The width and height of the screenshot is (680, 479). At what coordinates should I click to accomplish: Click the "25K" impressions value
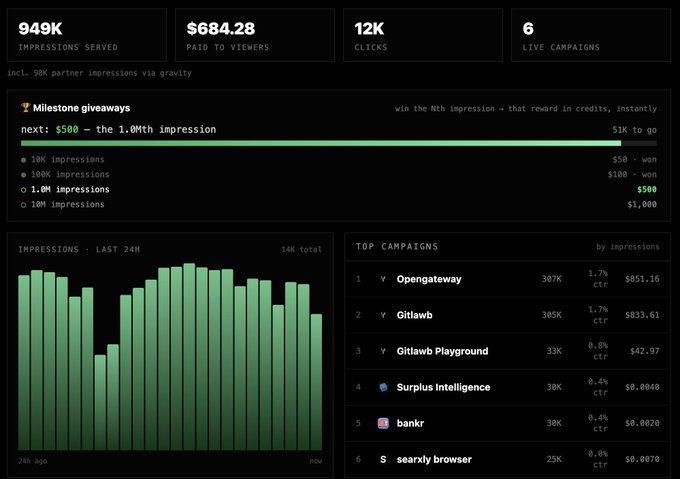click(554, 459)
